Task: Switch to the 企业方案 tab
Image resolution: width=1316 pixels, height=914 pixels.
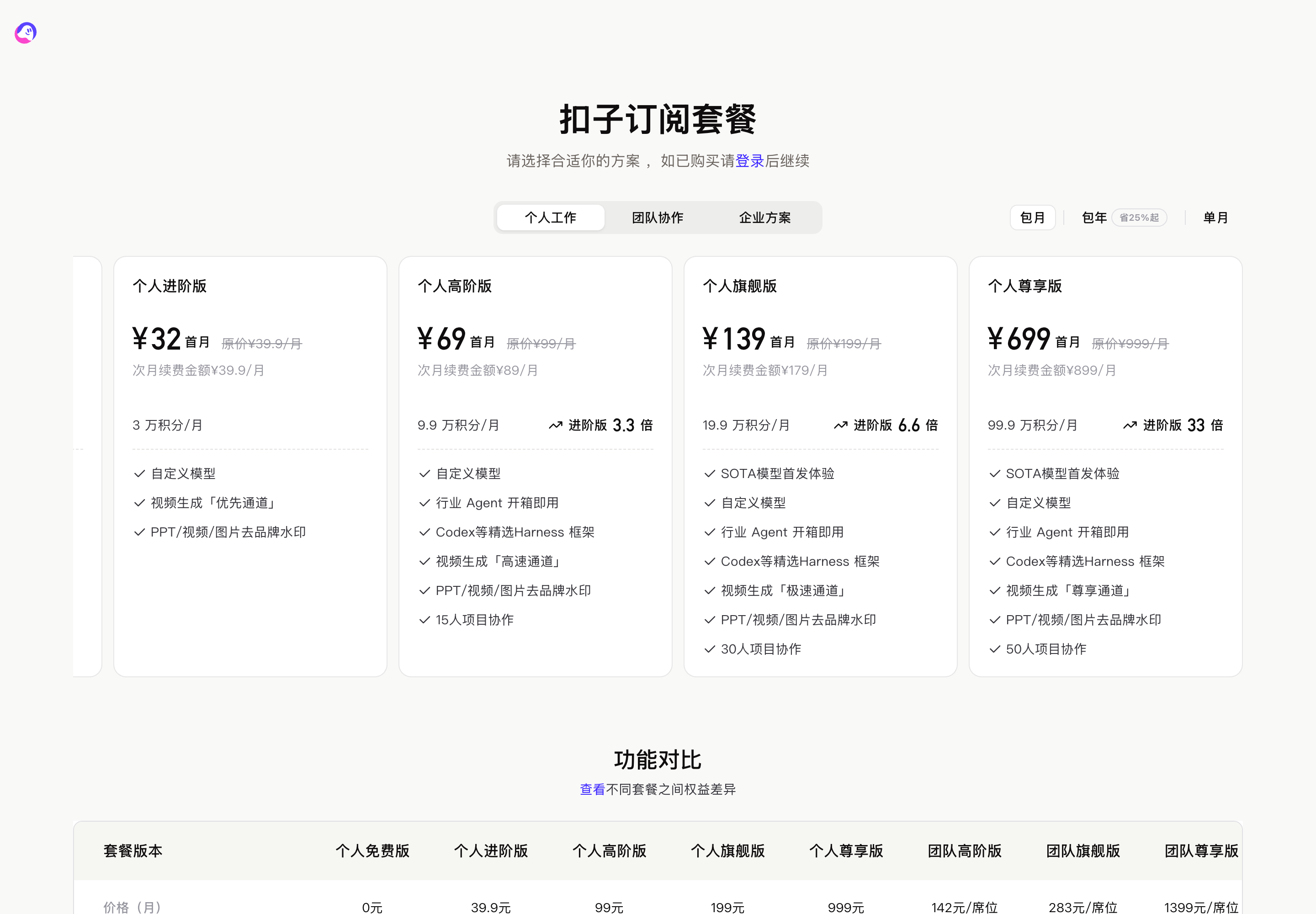Action: (x=764, y=218)
